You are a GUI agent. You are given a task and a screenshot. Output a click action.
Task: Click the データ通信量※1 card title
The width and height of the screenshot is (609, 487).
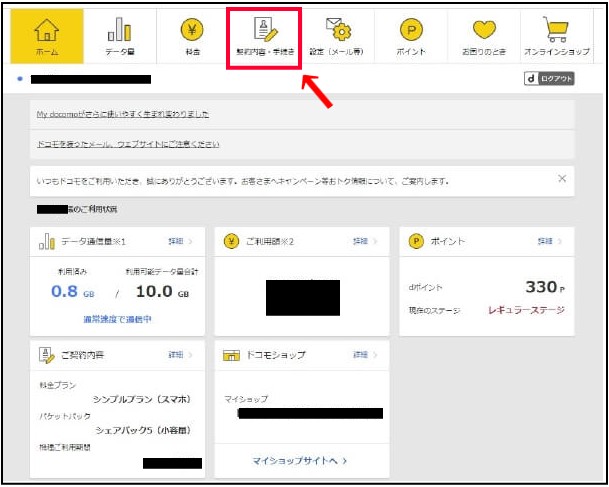click(x=93, y=241)
